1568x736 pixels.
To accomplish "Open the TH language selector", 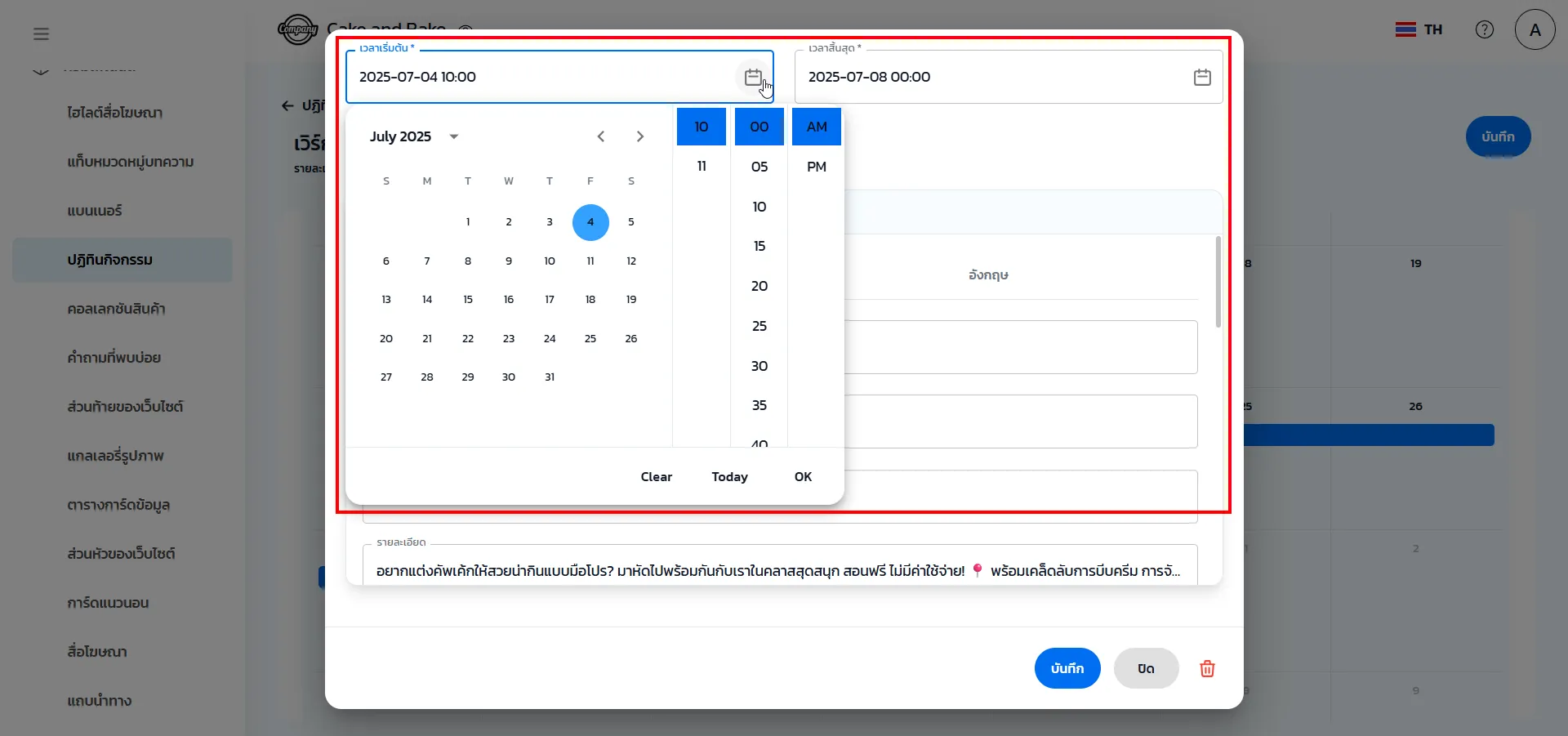I will coord(1419,30).
